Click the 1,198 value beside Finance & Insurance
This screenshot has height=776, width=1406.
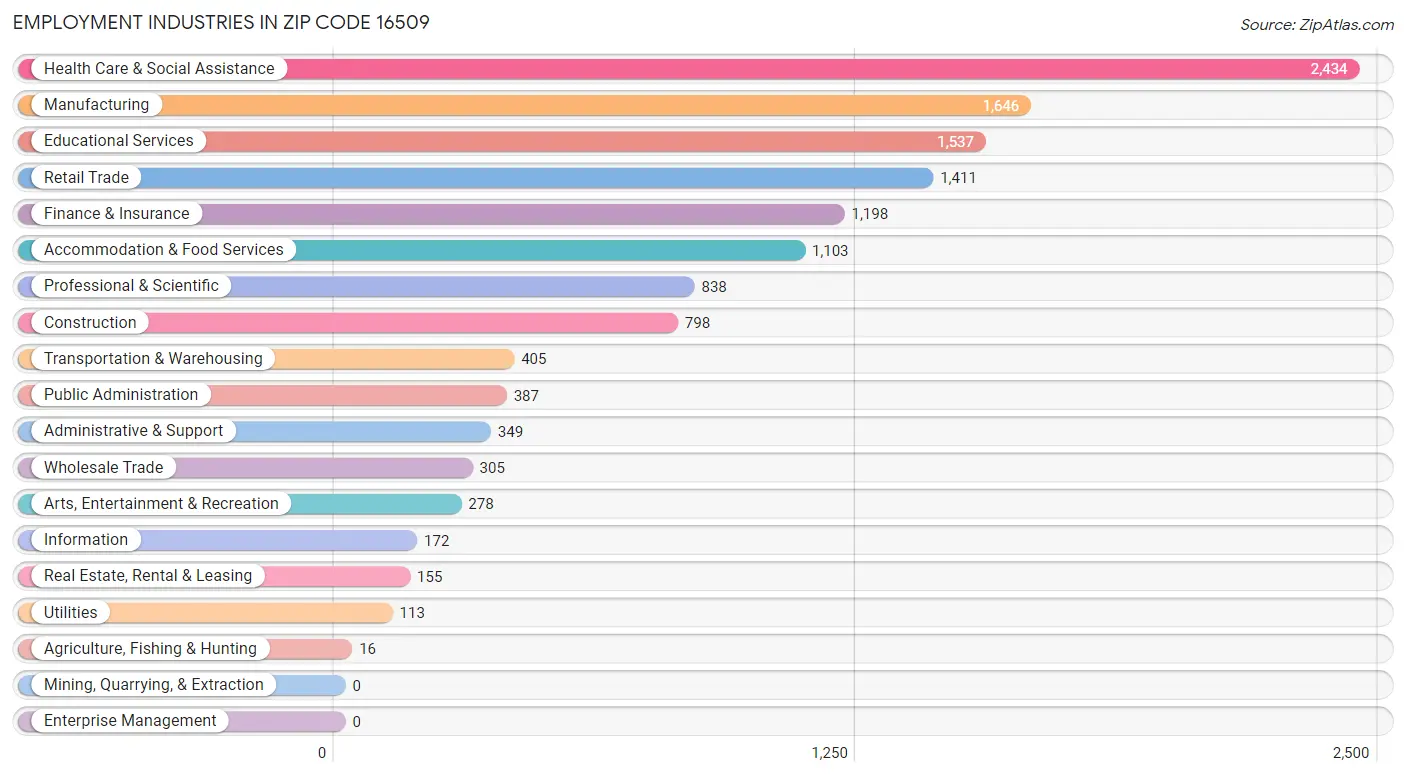pos(870,214)
